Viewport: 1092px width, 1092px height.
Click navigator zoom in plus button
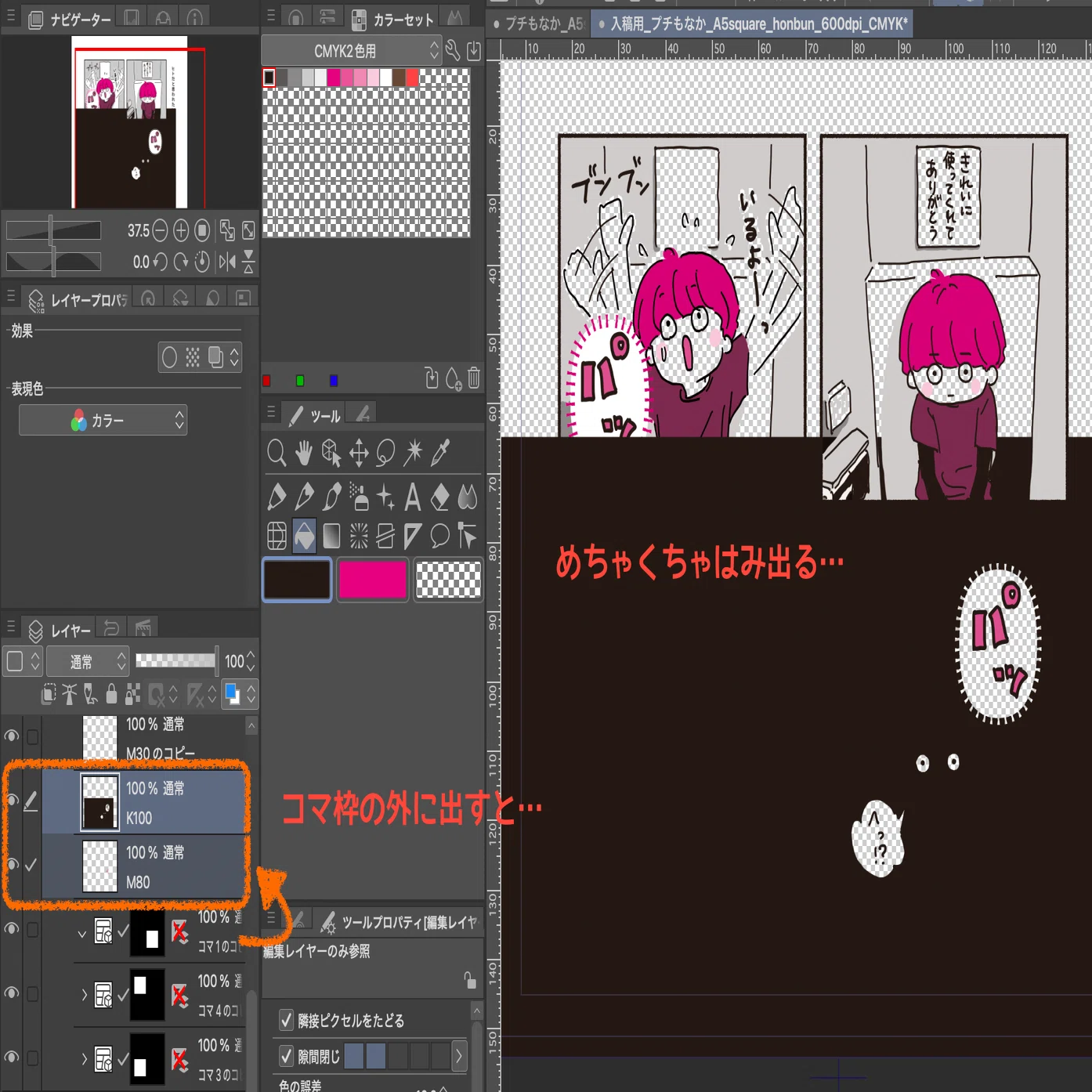(x=181, y=230)
